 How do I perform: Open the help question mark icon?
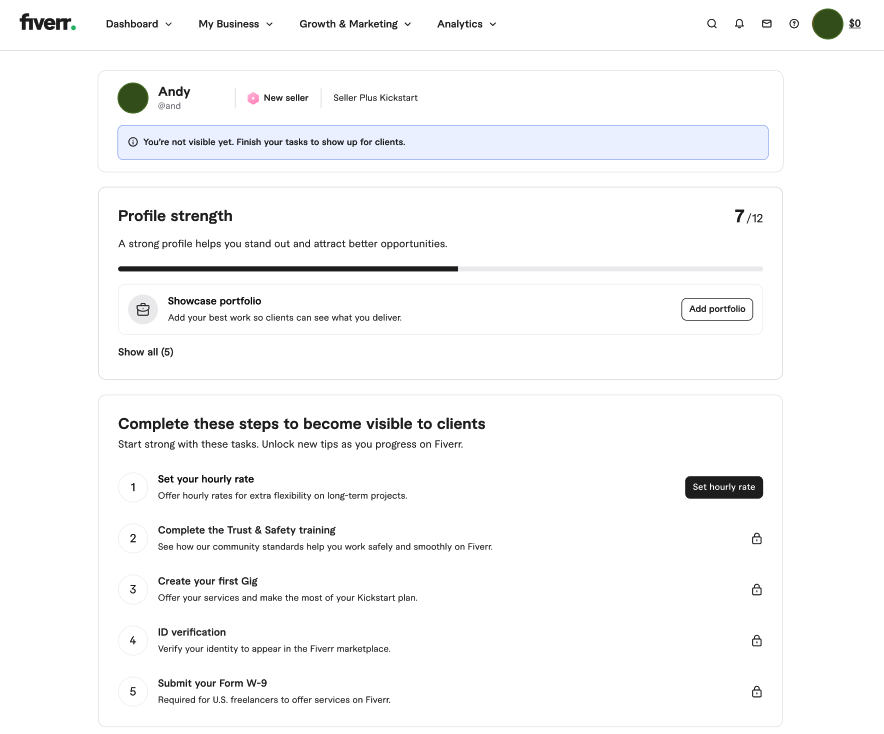coord(794,24)
